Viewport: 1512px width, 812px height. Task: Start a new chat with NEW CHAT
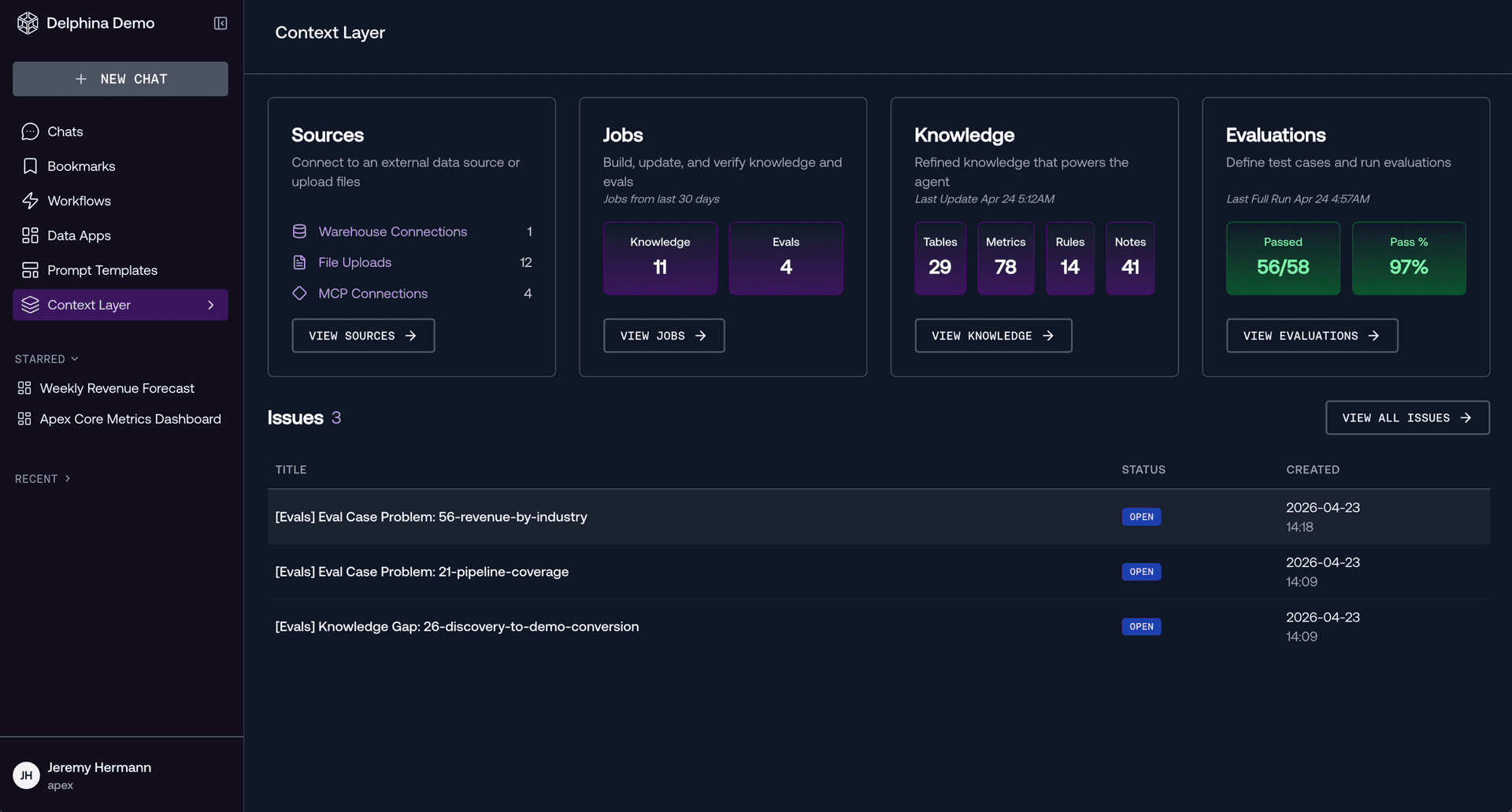coord(120,79)
